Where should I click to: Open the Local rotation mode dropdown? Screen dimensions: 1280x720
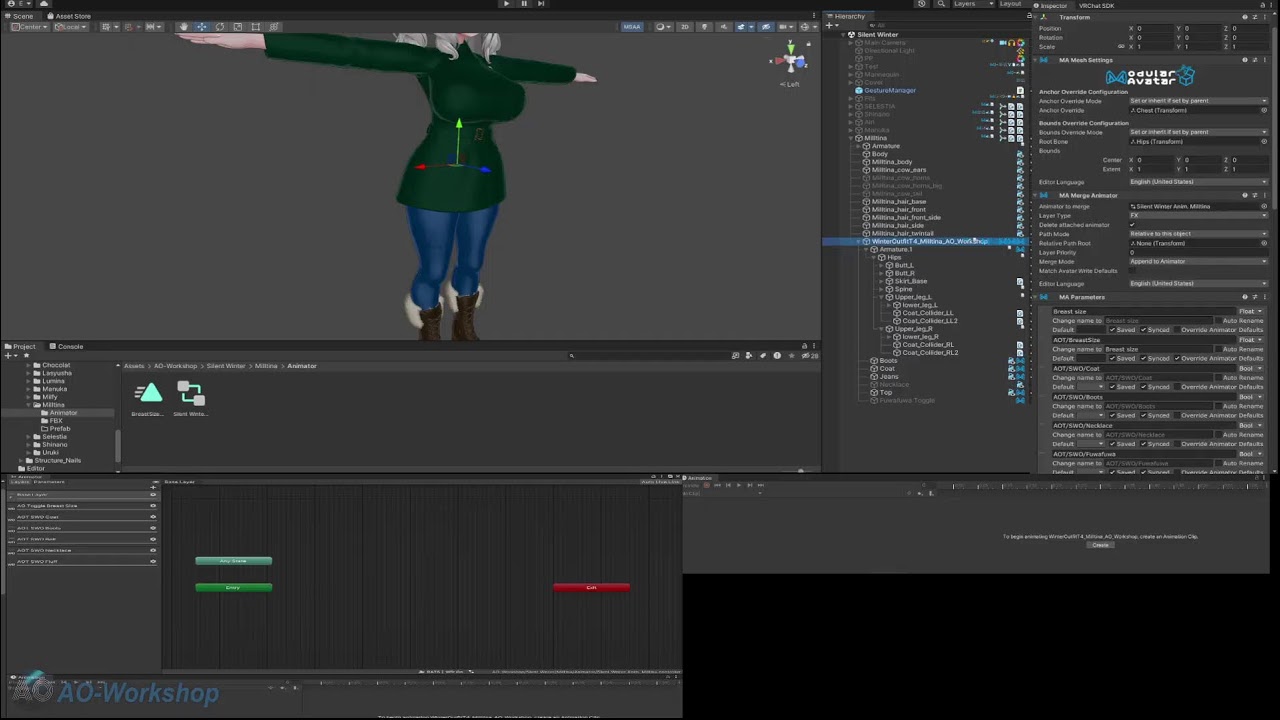pyautogui.click(x=70, y=27)
